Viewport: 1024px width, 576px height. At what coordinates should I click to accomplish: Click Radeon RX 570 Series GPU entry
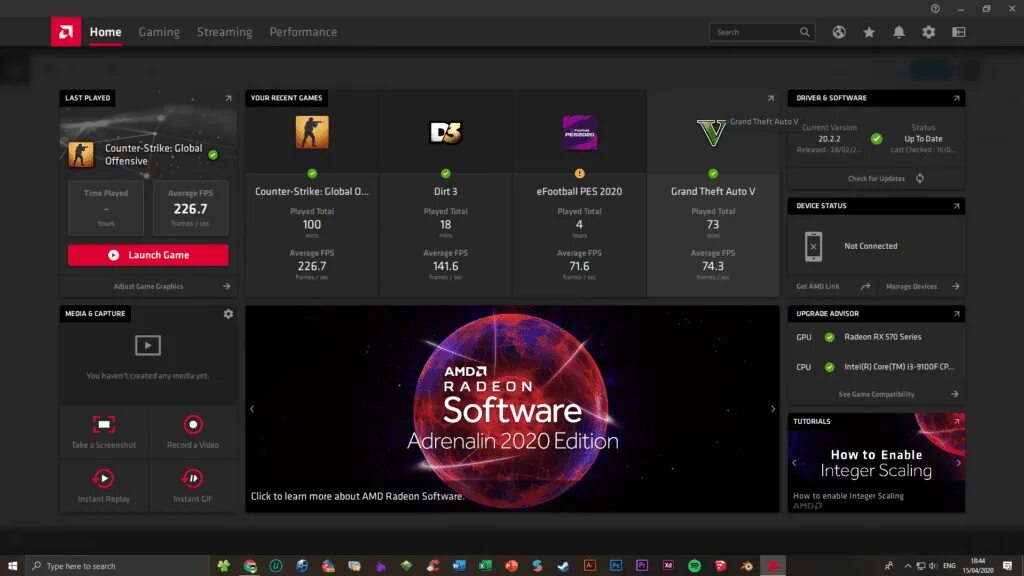tap(883, 337)
